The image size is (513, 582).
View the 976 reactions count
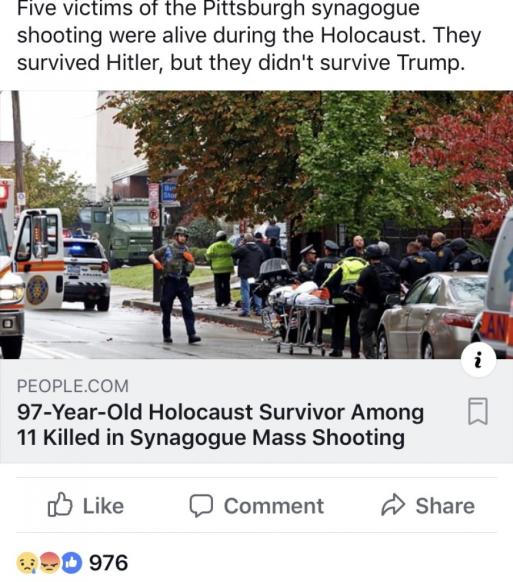point(109,563)
